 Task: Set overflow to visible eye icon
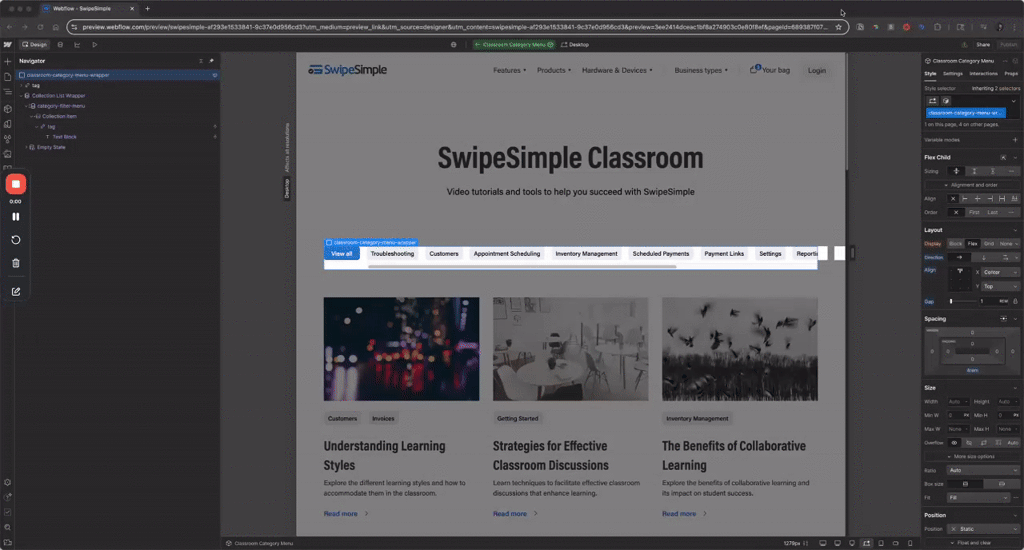click(x=954, y=443)
